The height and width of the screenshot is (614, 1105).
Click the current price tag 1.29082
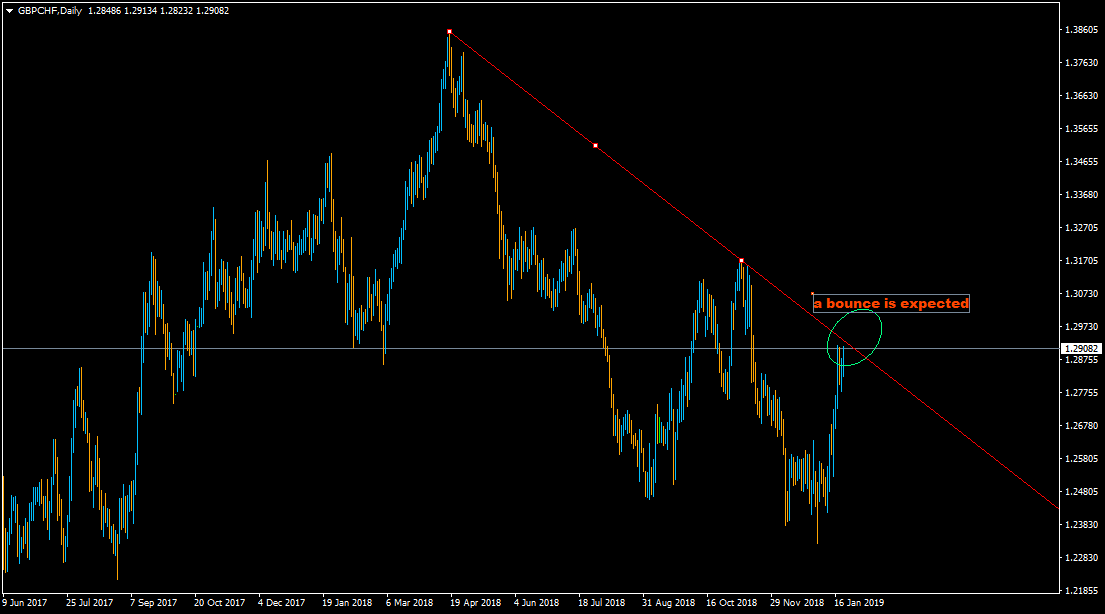pyautogui.click(x=1080, y=348)
